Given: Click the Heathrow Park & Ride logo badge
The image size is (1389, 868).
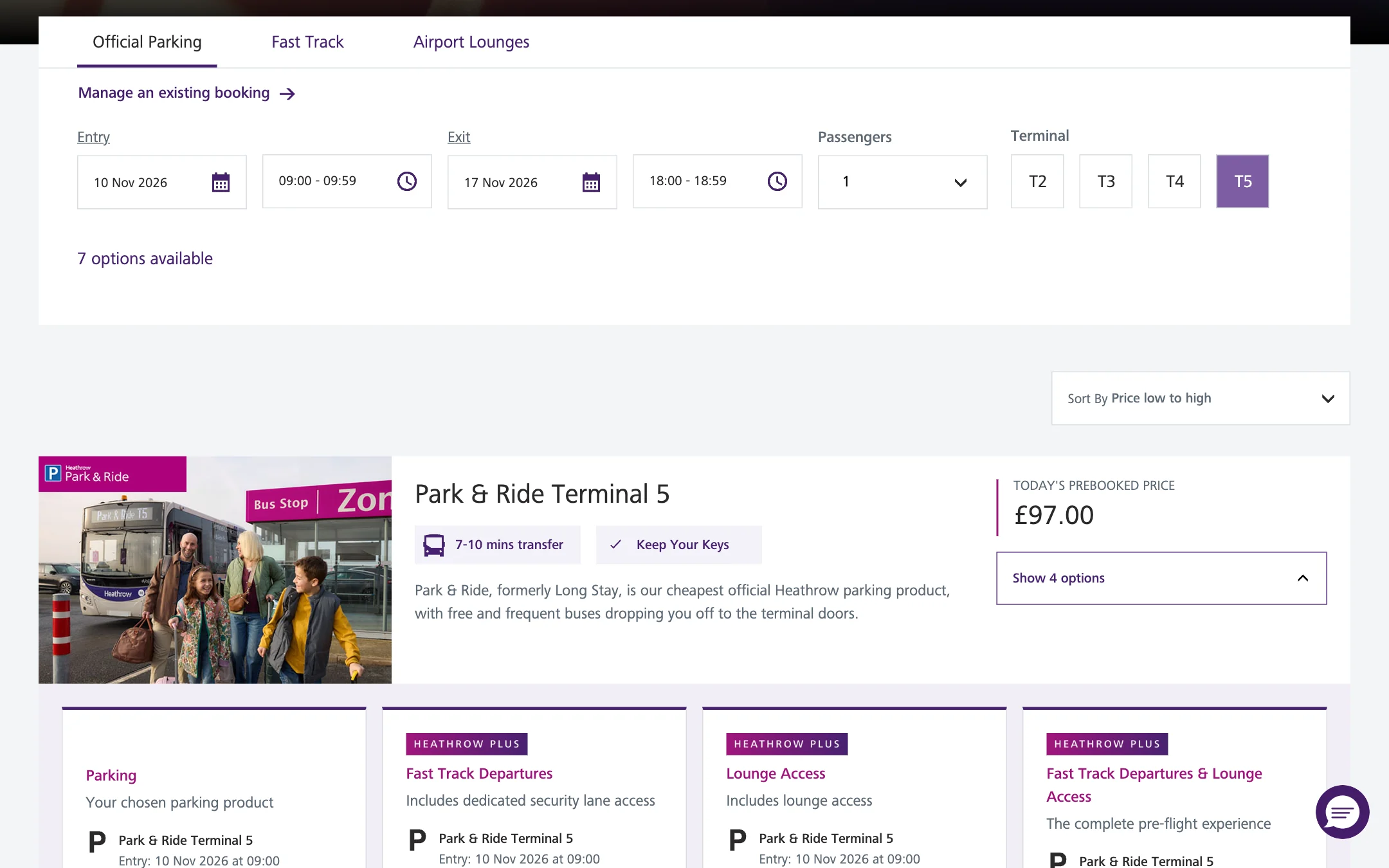Looking at the screenshot, I should point(113,474).
